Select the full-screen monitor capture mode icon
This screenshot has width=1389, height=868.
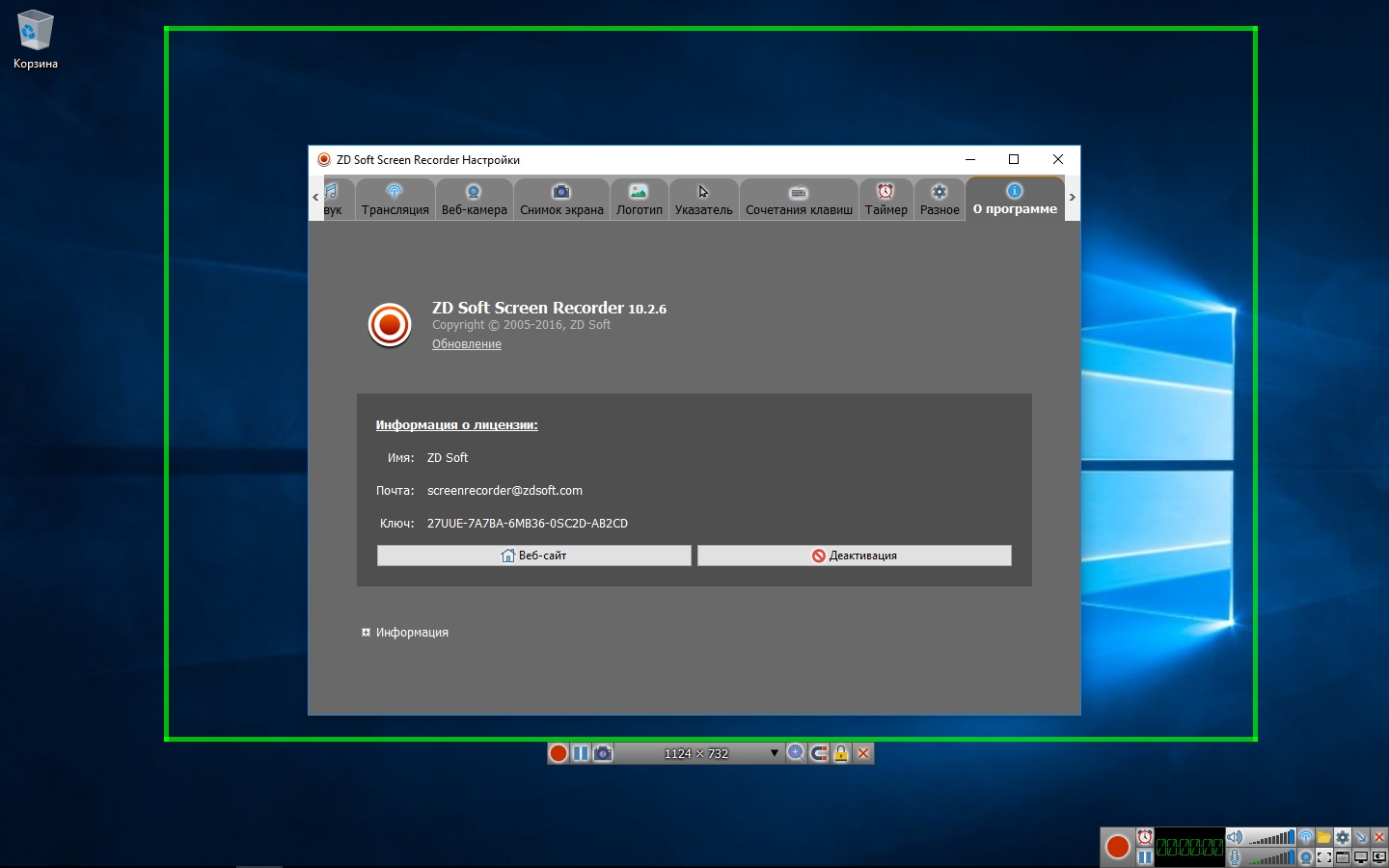tap(1361, 857)
